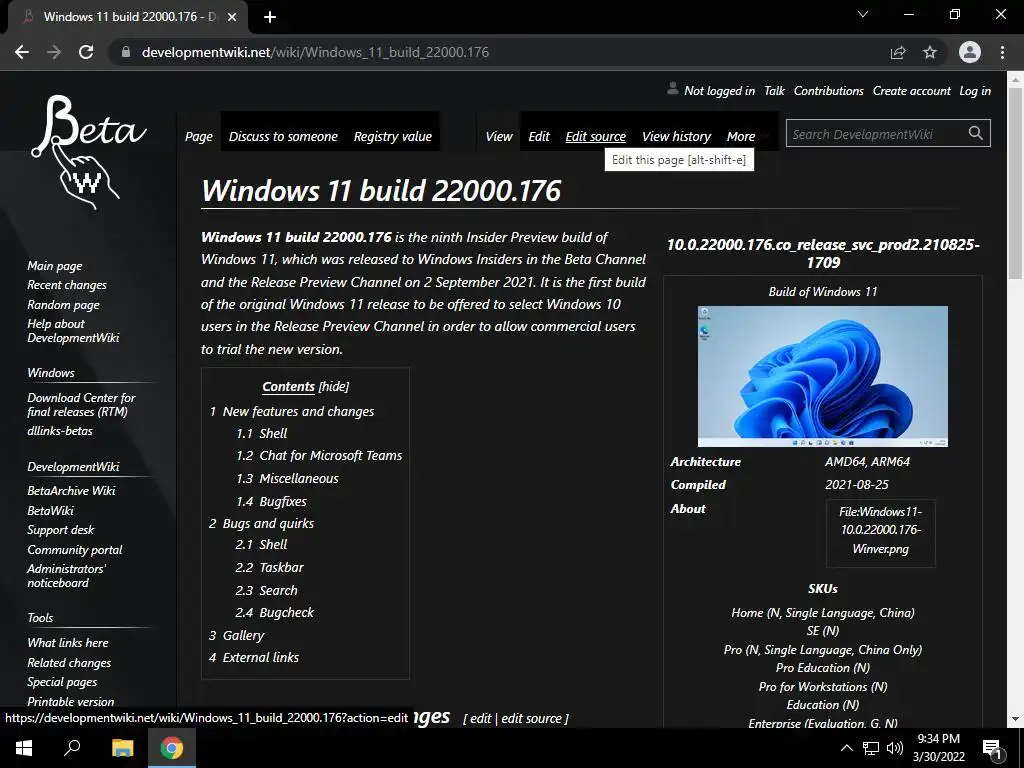The width and height of the screenshot is (1024, 768).
Task: Click the Edit source tab
Action: tap(596, 136)
